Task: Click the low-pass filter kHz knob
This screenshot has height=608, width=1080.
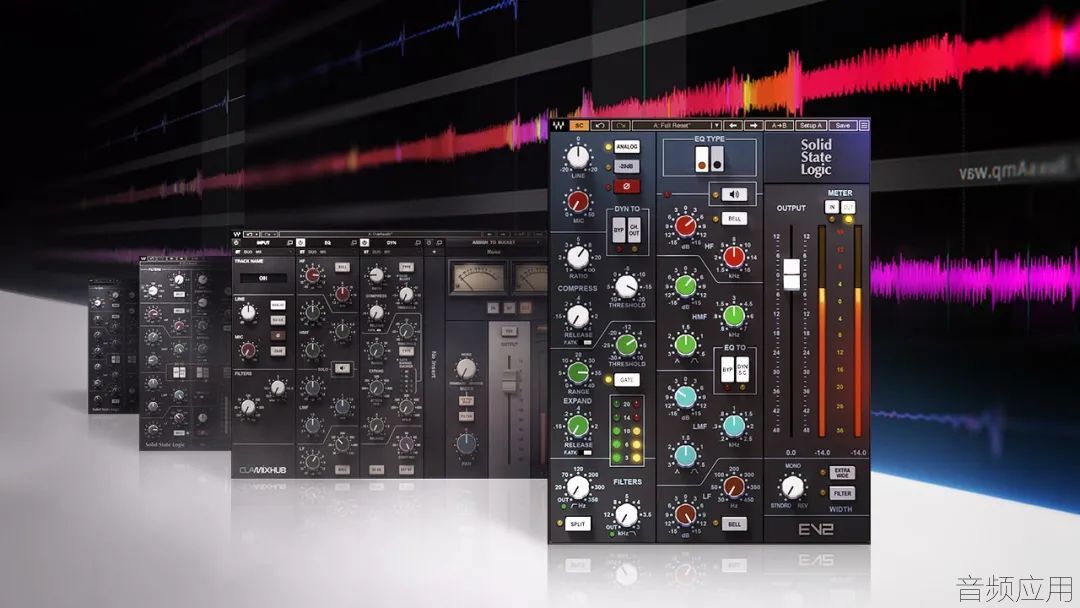Action: click(x=626, y=514)
